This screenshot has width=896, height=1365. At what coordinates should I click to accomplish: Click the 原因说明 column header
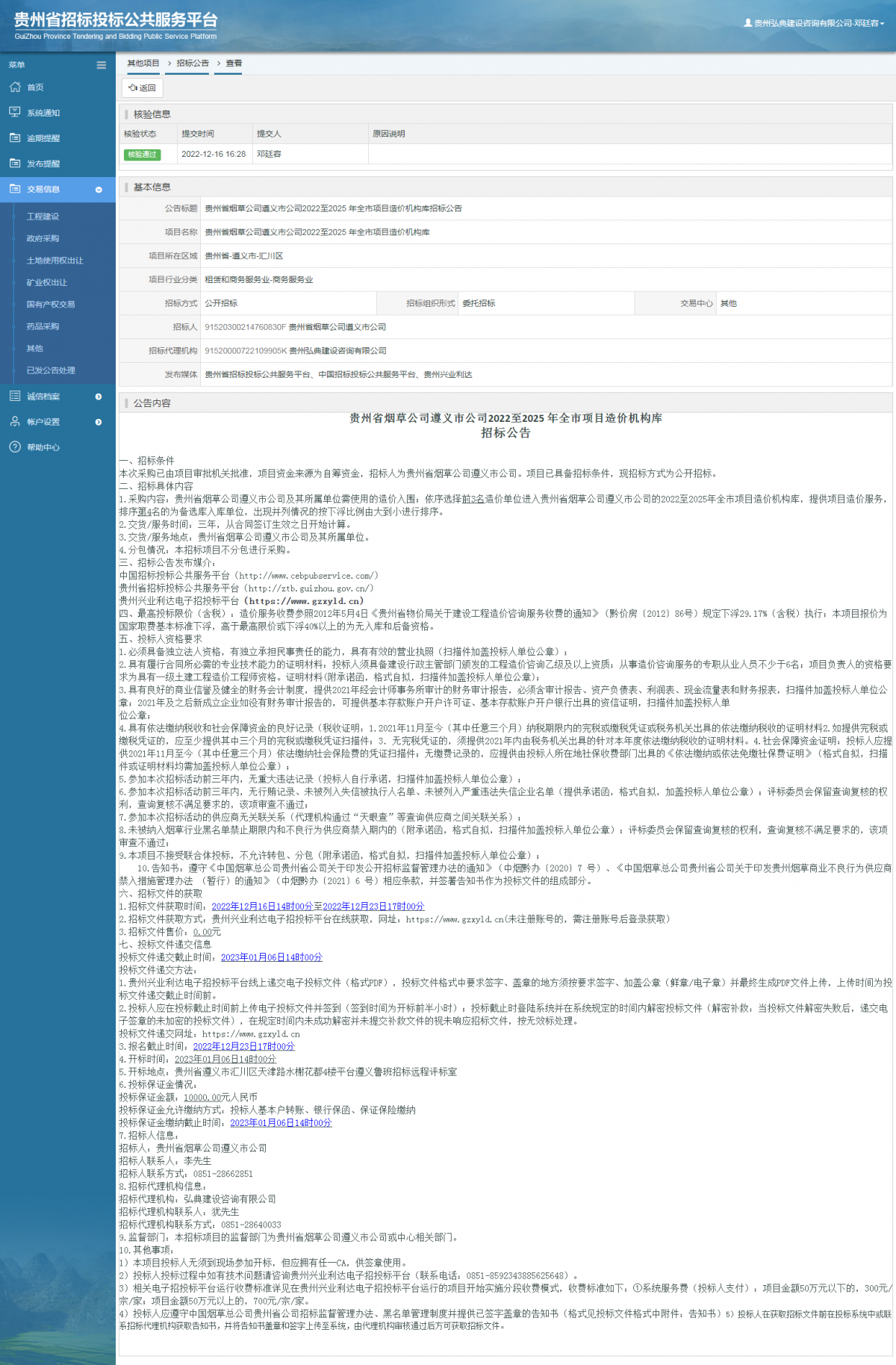(388, 134)
